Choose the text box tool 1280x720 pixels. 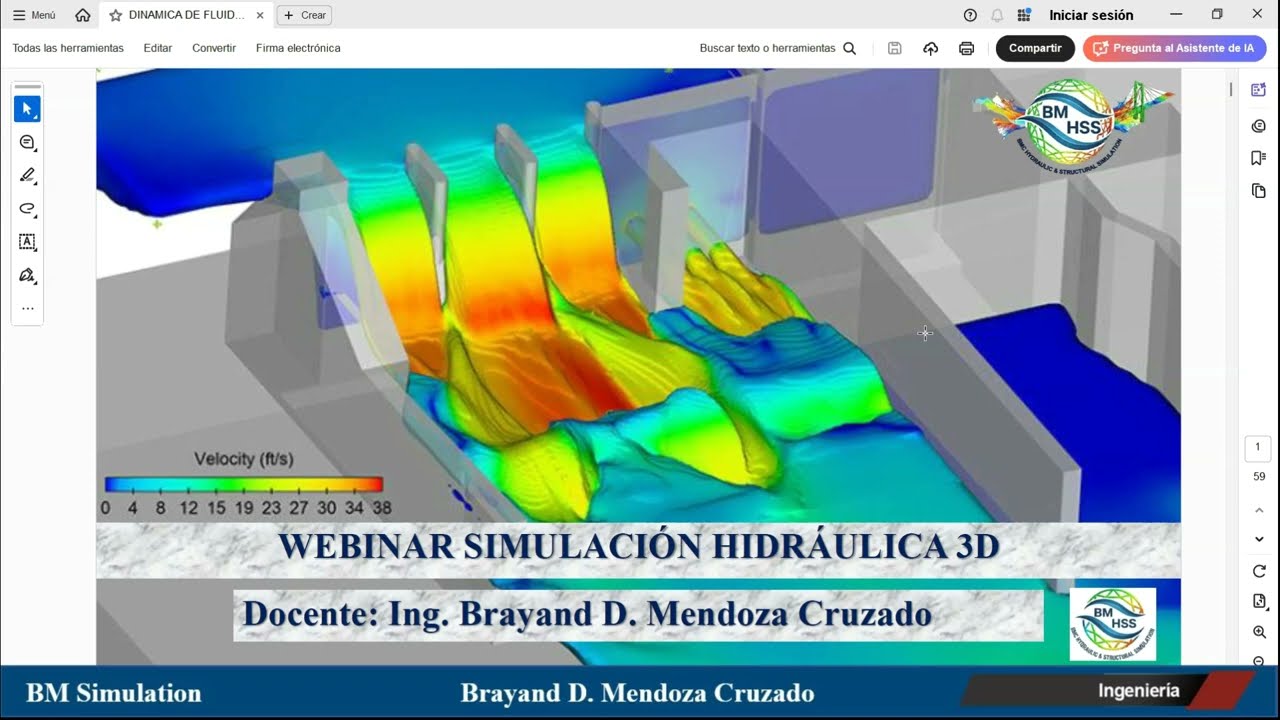pyautogui.click(x=27, y=241)
